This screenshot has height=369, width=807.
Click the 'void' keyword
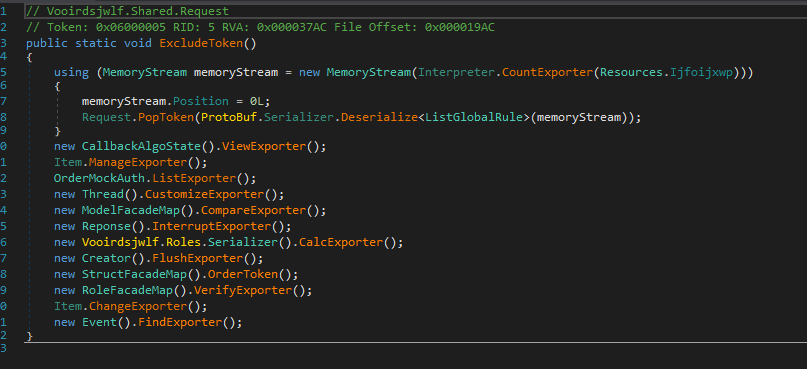(137, 43)
